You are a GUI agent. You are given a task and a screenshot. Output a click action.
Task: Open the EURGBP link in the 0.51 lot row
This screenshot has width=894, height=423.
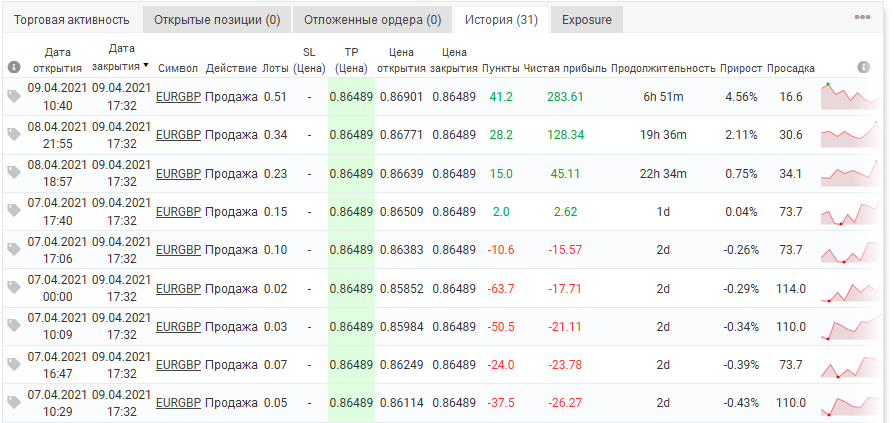178,97
